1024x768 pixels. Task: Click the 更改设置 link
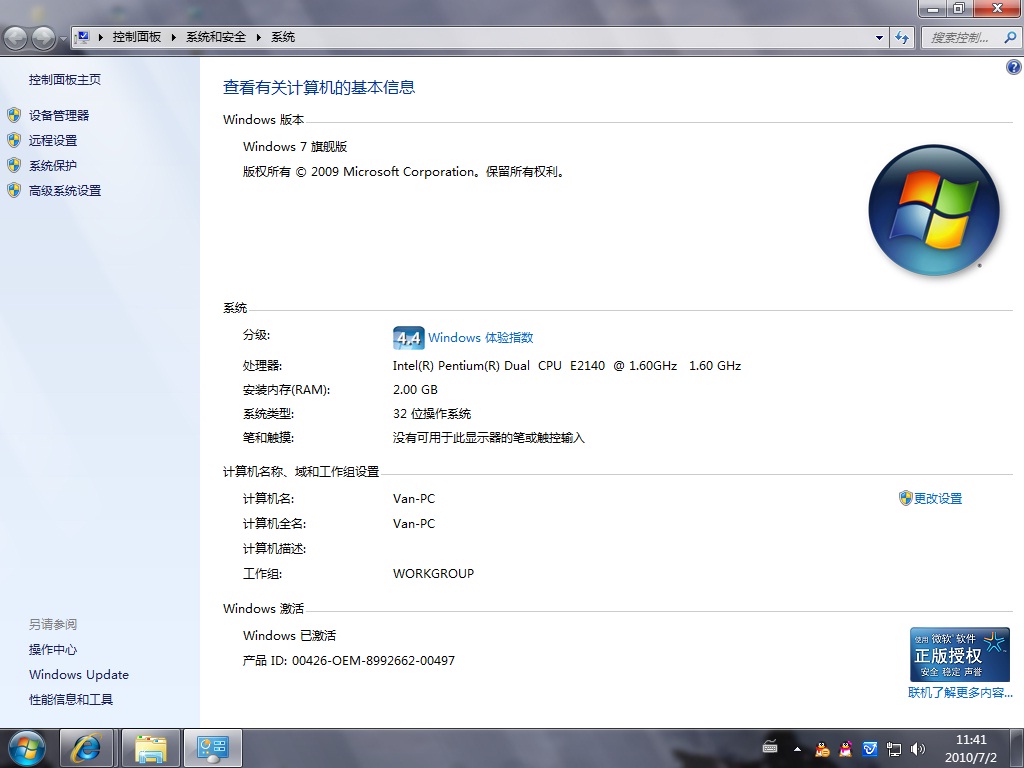pos(937,498)
